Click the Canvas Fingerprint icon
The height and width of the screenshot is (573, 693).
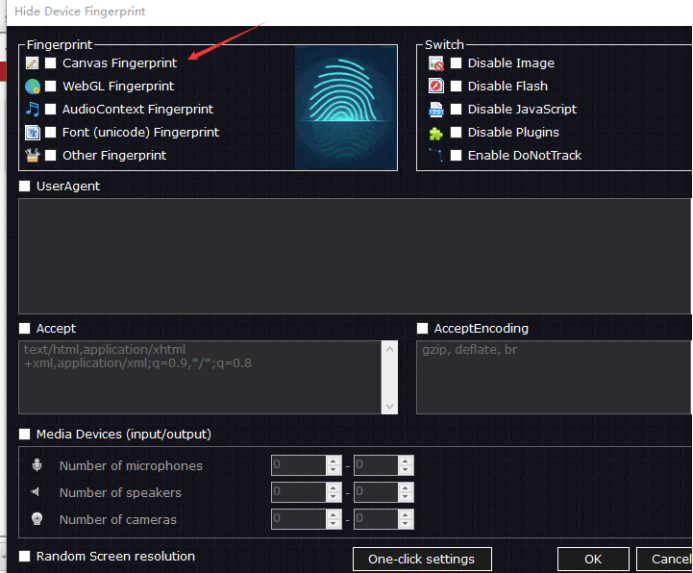point(32,63)
